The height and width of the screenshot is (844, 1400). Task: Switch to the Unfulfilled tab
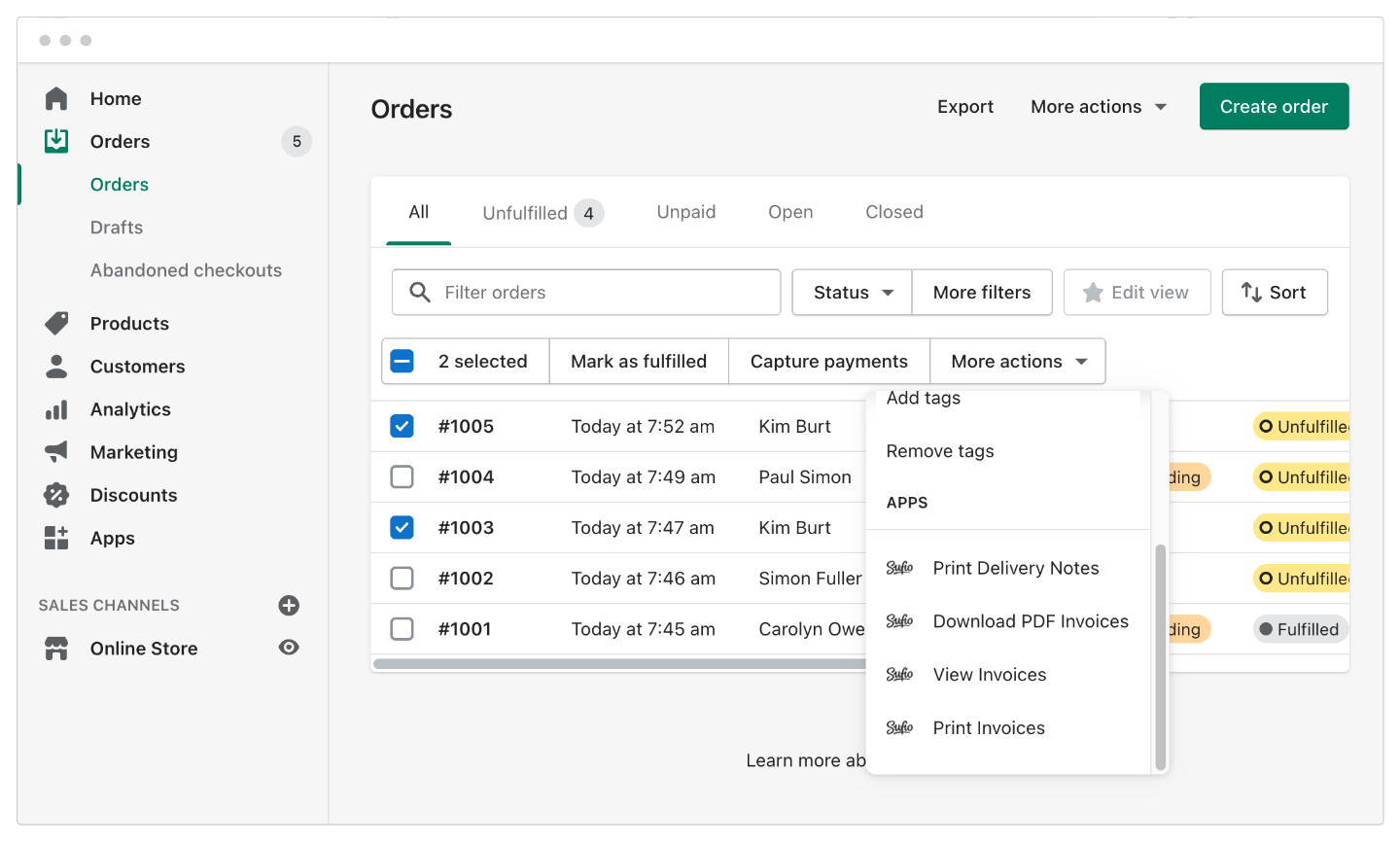point(525,212)
